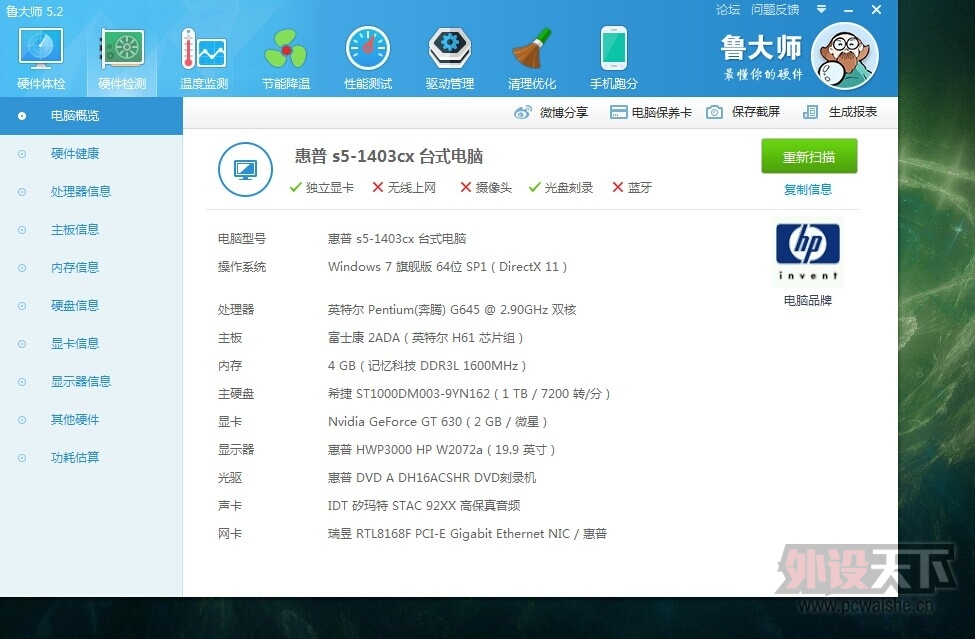Click the Nvidia GeForce GT 630 value
Screen dimensions: 975x639
pos(437,421)
